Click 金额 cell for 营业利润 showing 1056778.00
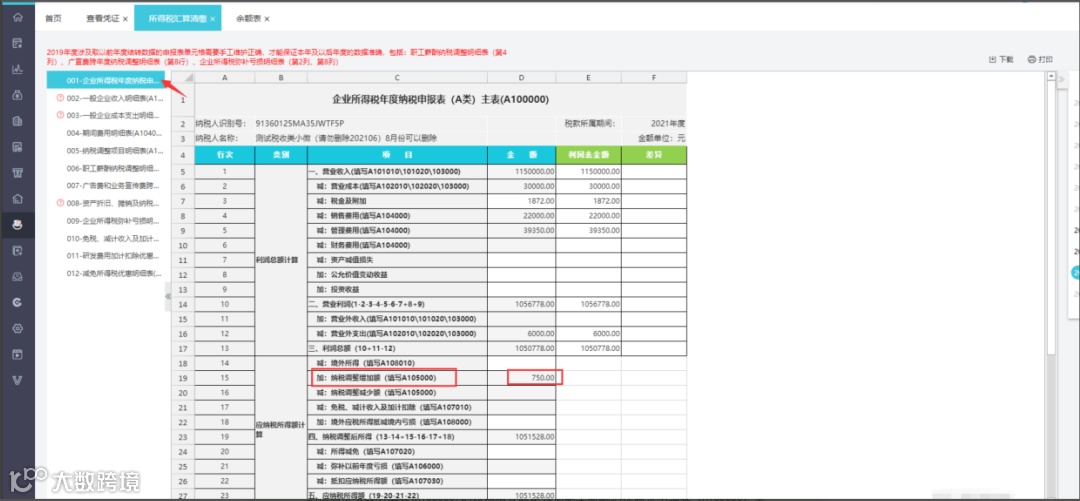Image resolution: width=1080 pixels, height=501 pixels. [521, 304]
